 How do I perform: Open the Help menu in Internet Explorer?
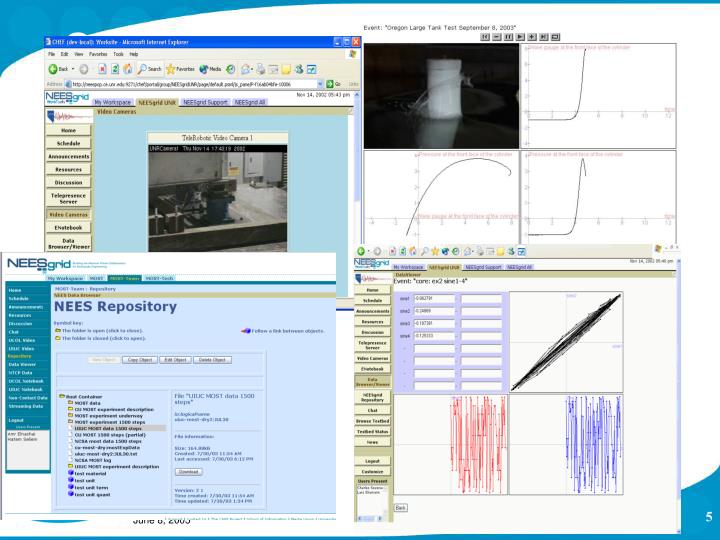[x=134, y=54]
